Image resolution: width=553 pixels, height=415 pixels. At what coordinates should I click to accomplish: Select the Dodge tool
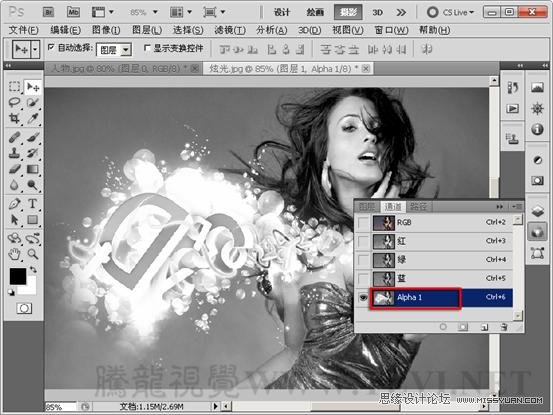[33, 185]
